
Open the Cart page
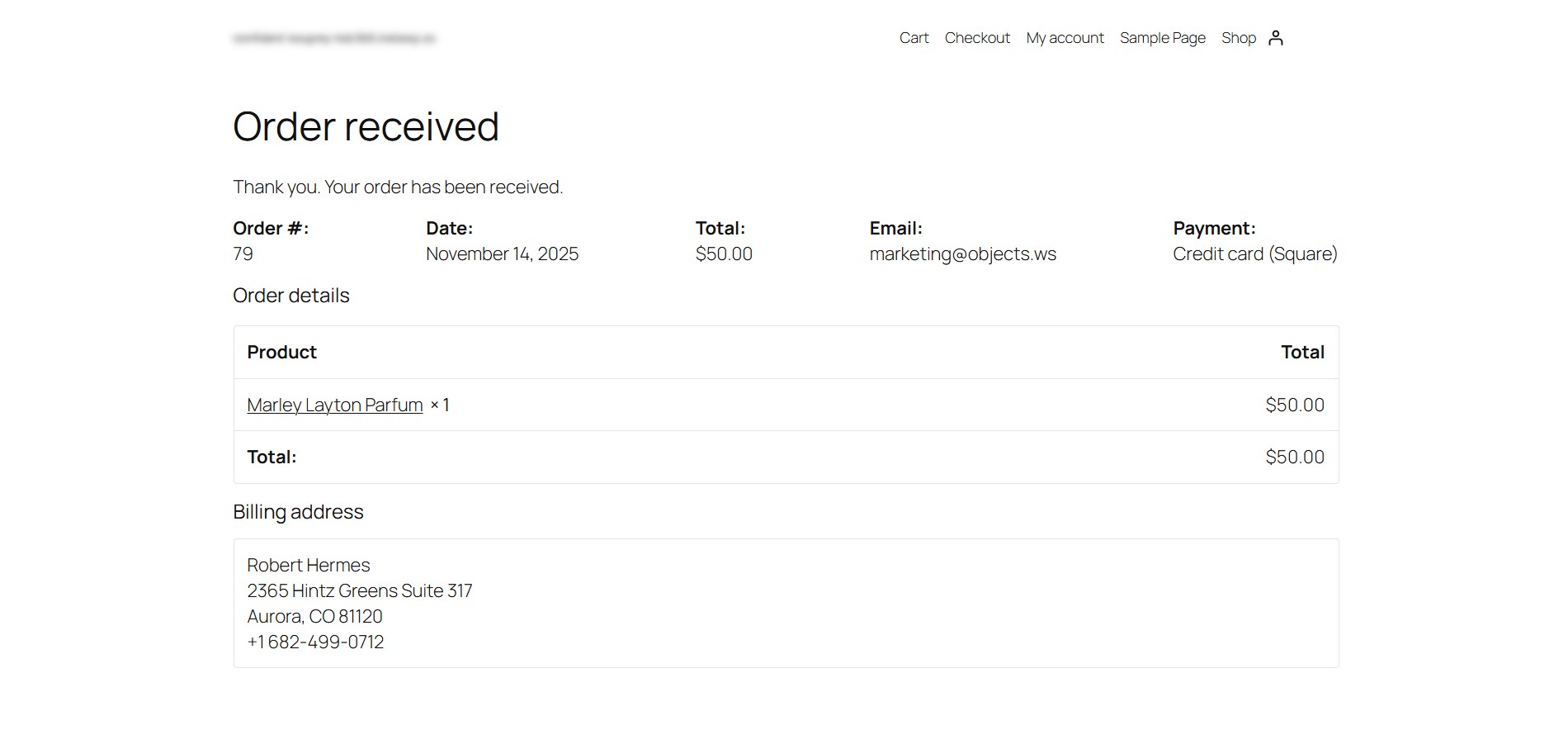914,38
